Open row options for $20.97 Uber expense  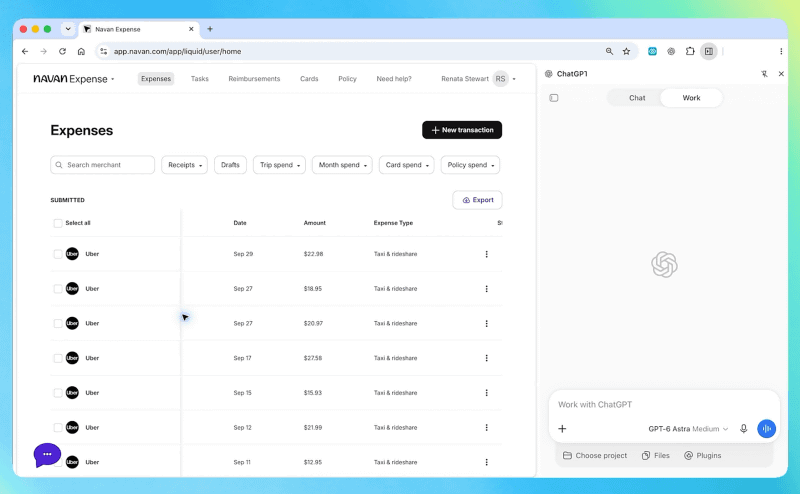(486, 324)
